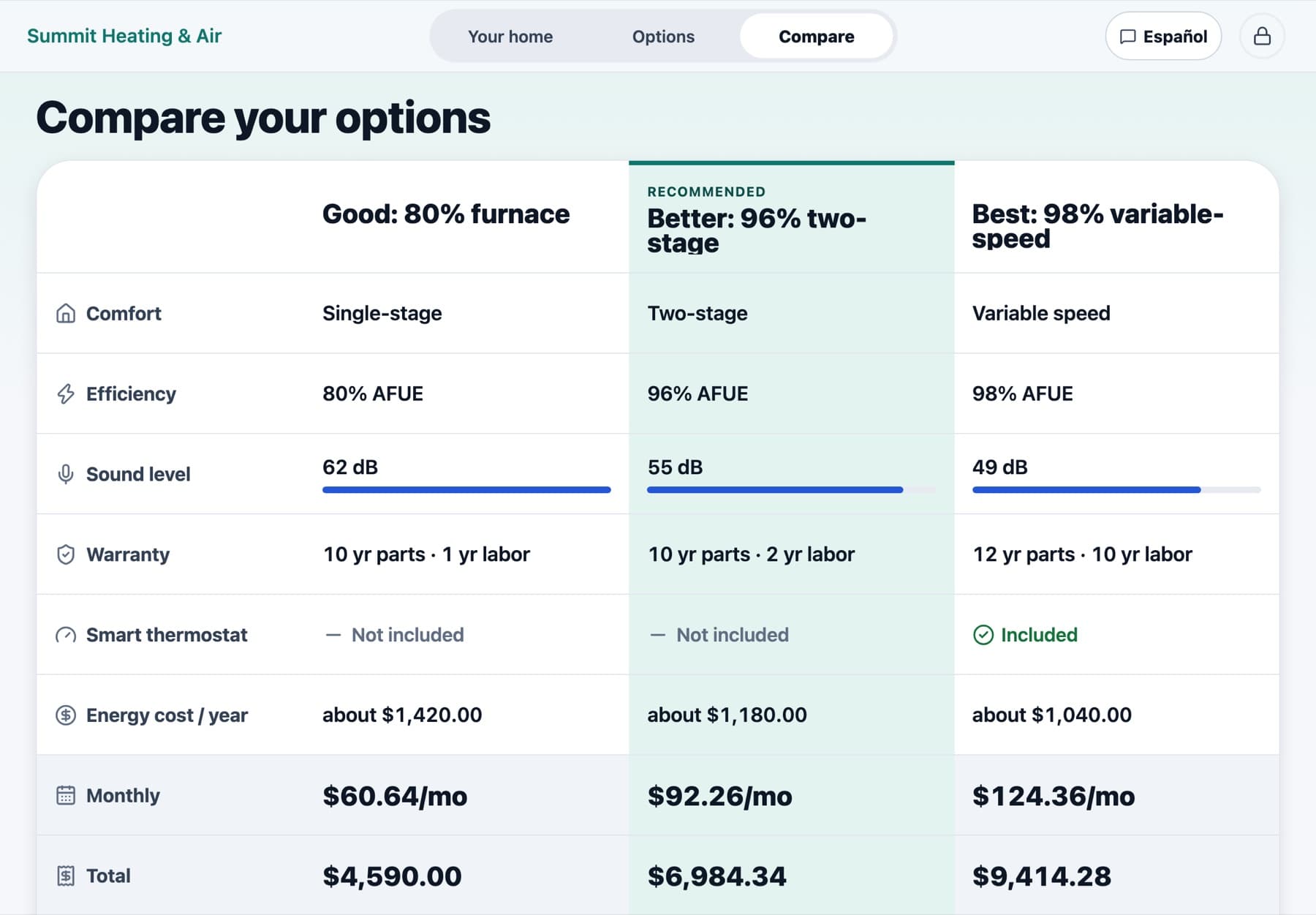Click the $60.64/mo monthly price

click(x=395, y=796)
